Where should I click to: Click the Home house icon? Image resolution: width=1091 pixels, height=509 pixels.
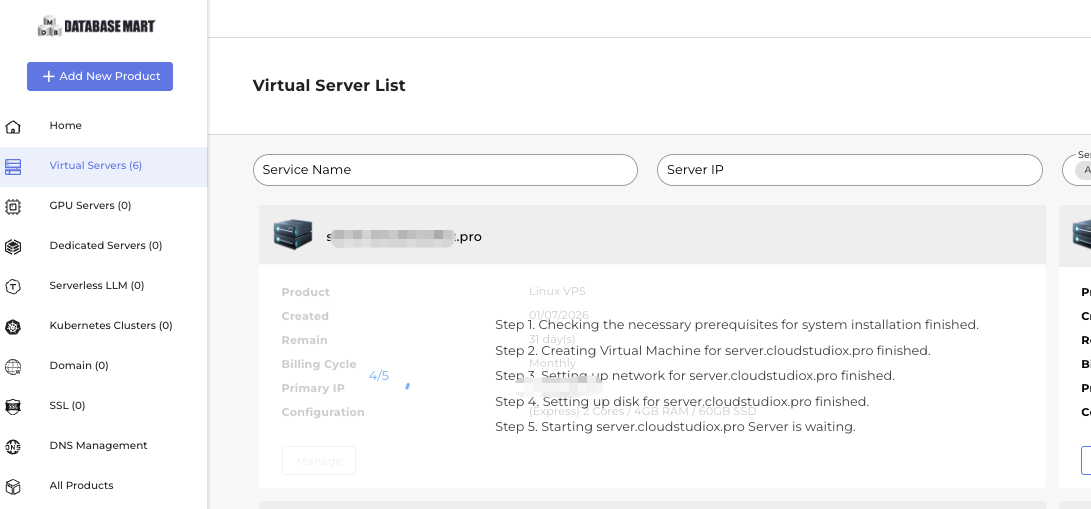[x=13, y=127]
